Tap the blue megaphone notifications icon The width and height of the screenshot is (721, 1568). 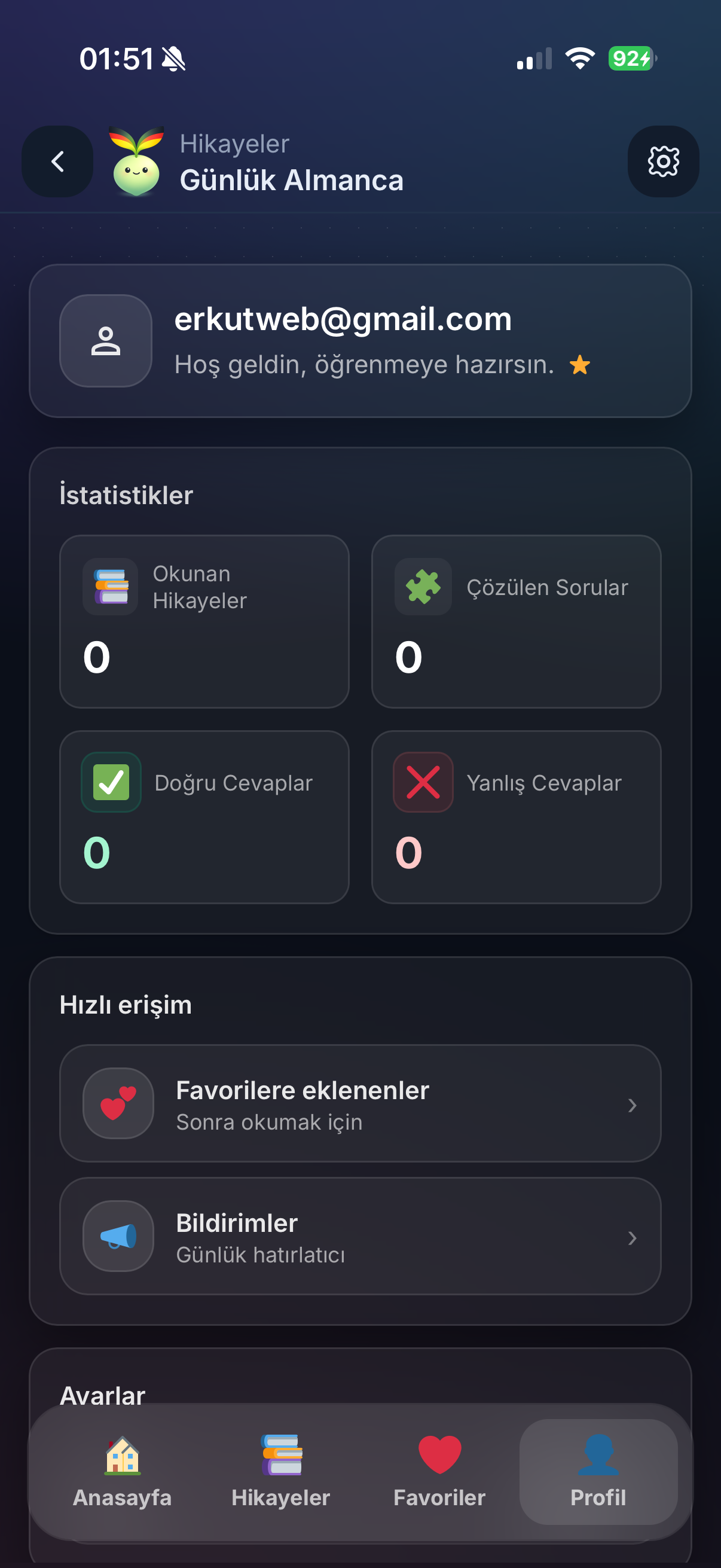point(118,1236)
